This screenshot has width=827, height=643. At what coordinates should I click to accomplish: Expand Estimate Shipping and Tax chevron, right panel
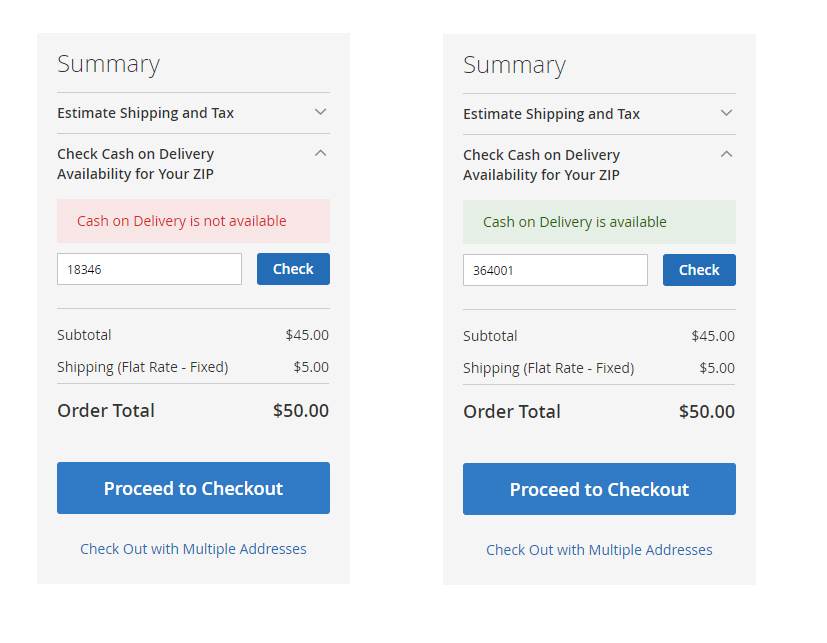(726, 113)
